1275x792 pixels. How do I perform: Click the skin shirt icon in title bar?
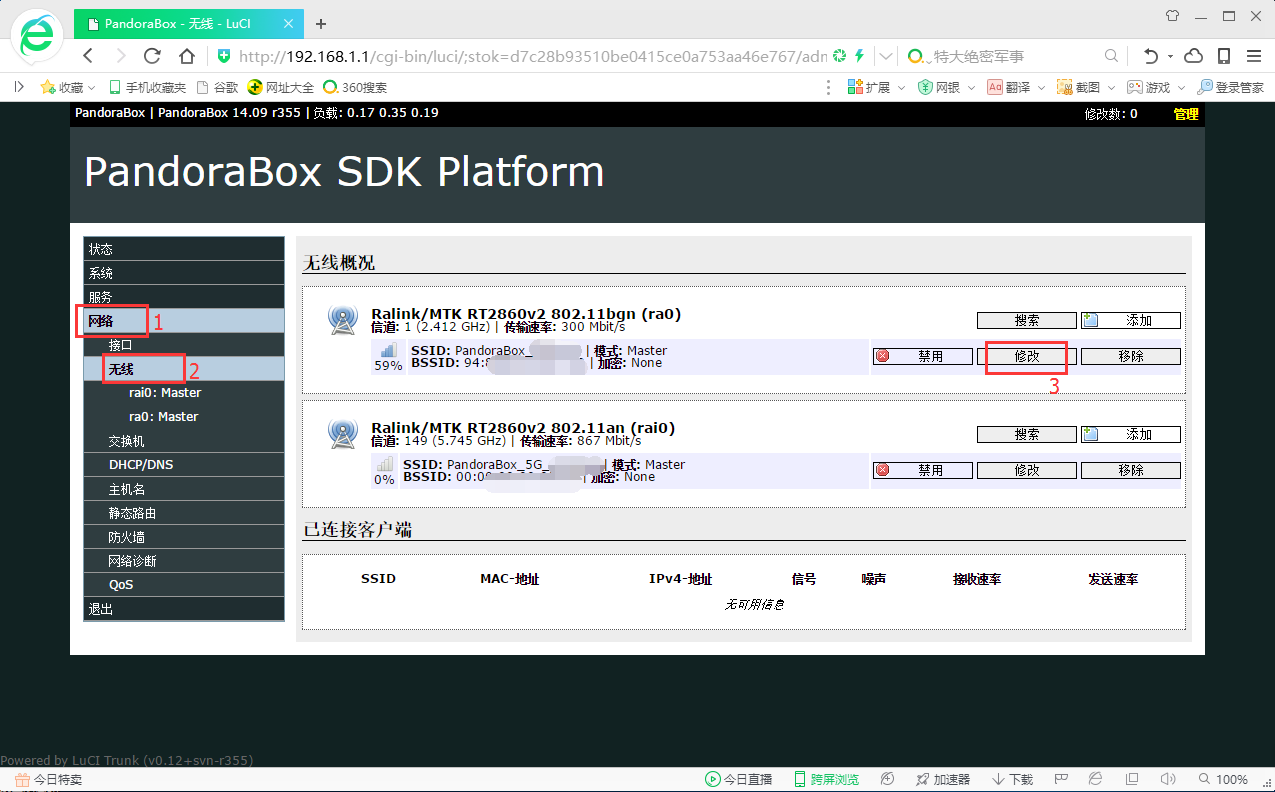click(1173, 15)
